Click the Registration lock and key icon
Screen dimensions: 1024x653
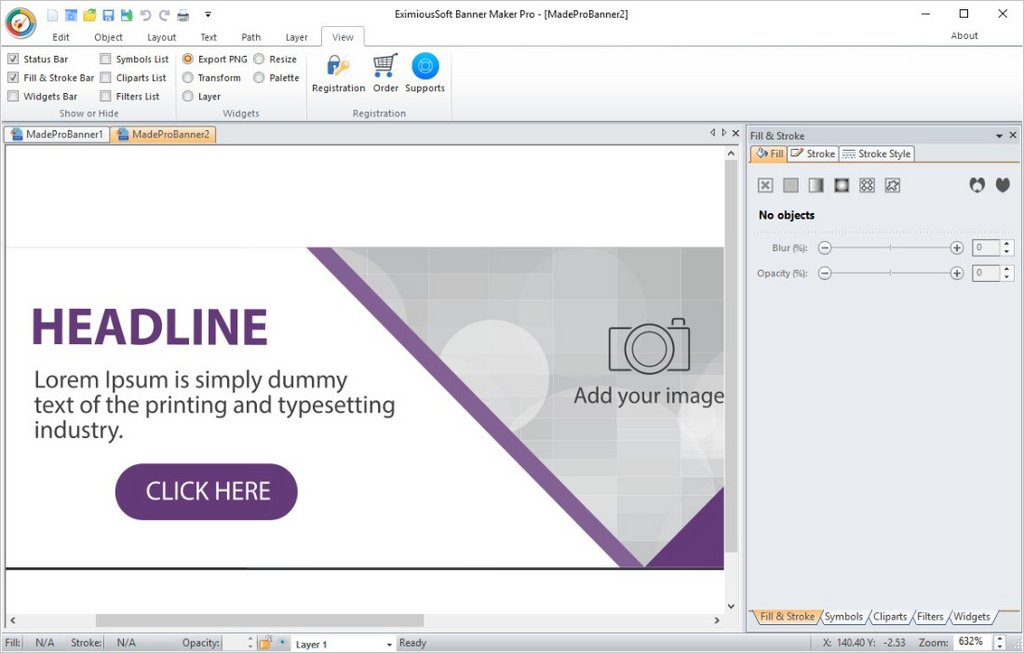click(338, 67)
